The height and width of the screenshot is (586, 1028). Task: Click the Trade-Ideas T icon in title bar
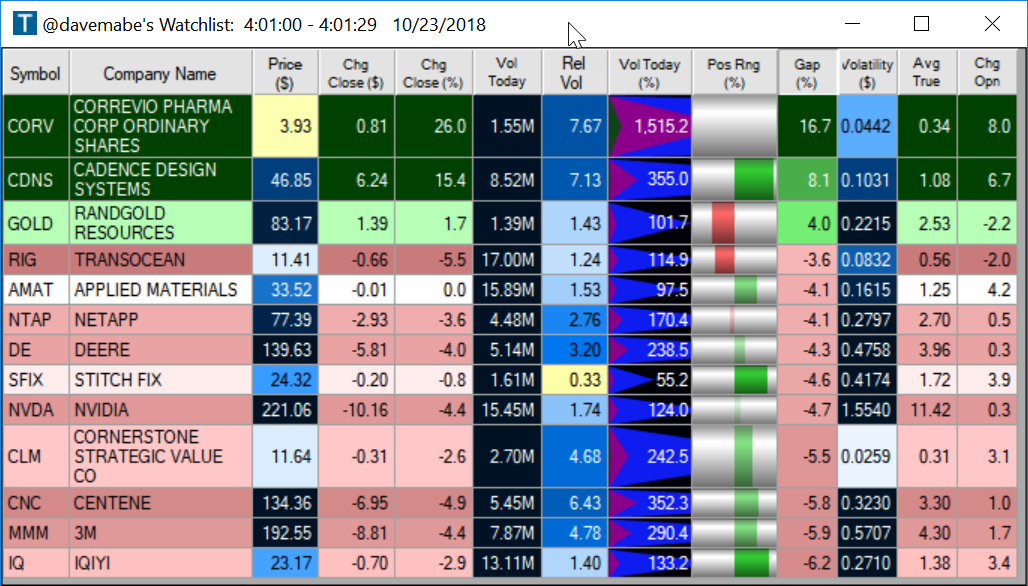pos(25,24)
